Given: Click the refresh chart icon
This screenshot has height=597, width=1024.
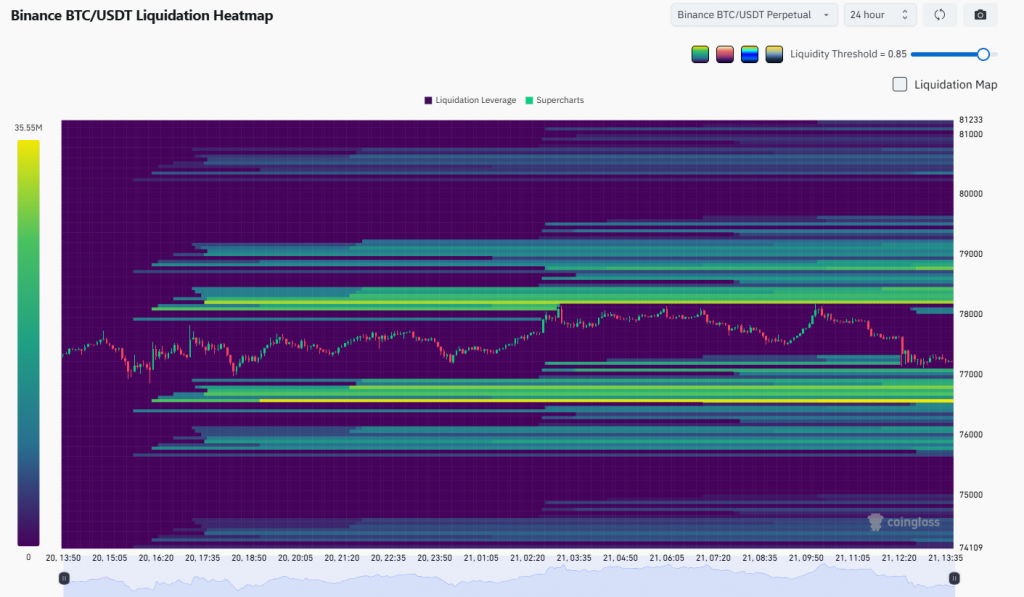Looking at the screenshot, I should coord(939,15).
